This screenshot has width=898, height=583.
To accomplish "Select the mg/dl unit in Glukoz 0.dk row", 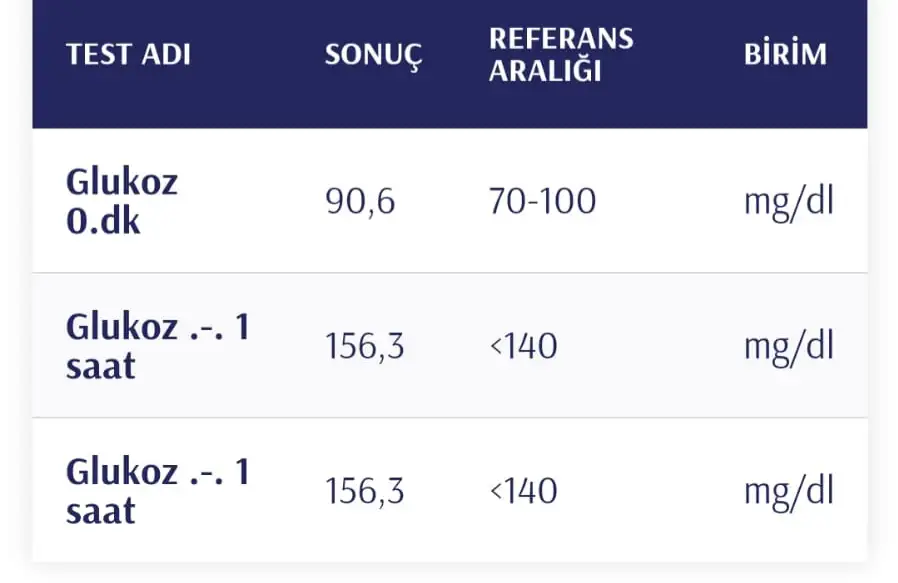I will [x=789, y=203].
